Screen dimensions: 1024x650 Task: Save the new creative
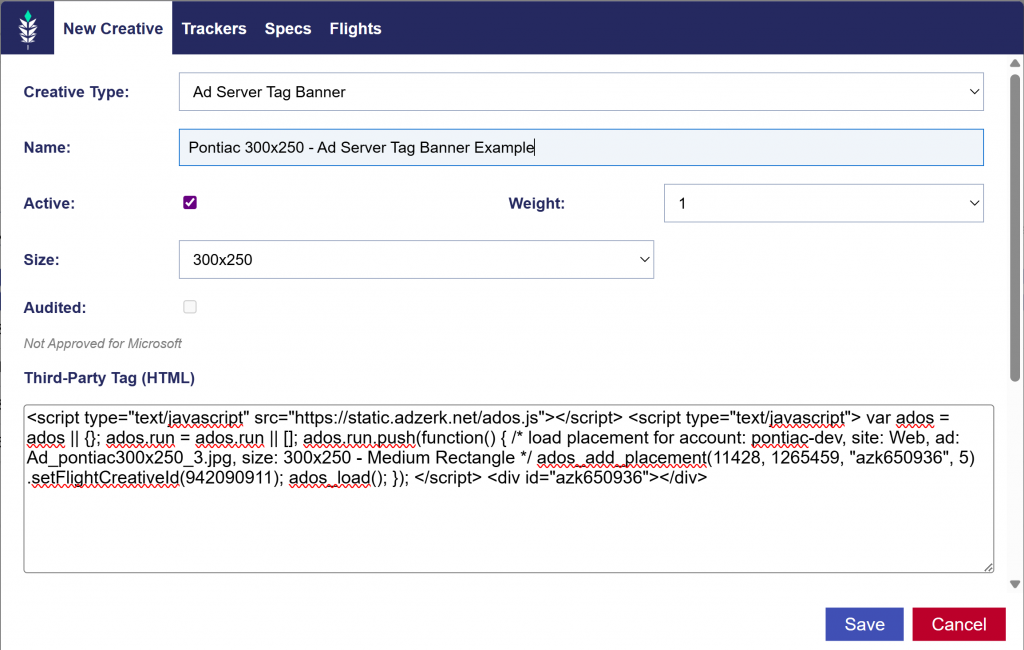864,624
